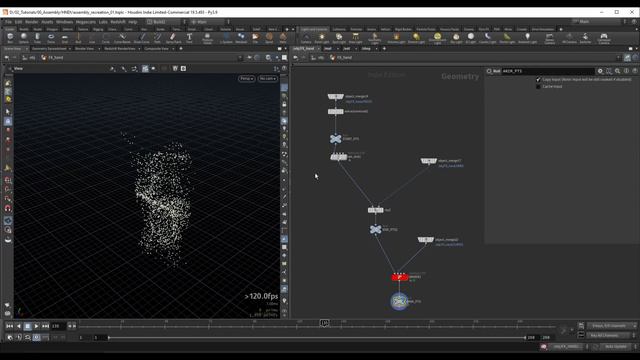Select the Torus shelf tool
Image resolution: width=640 pixels, height=360 pixels.
point(51,38)
